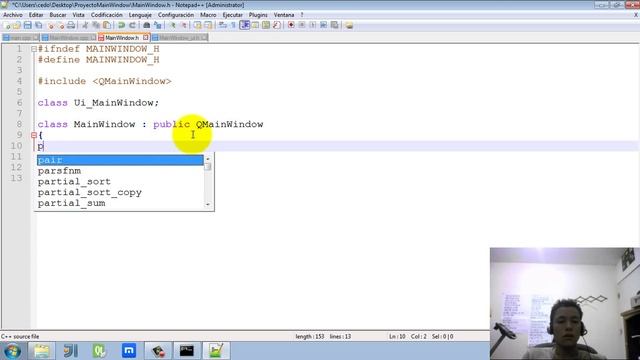640x360 pixels.
Task: Click the autocomplete list scroll-up arrow
Action: (x=208, y=158)
